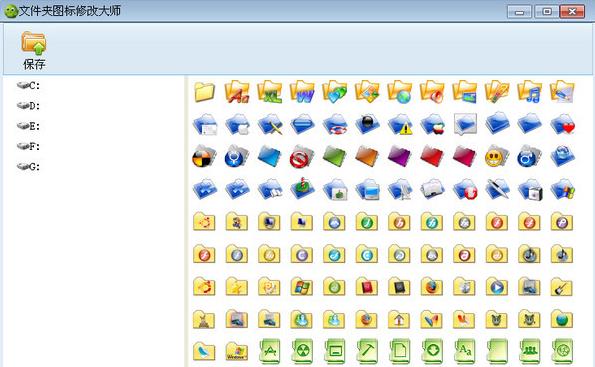Select the blue folder with warning triangle

400,124
